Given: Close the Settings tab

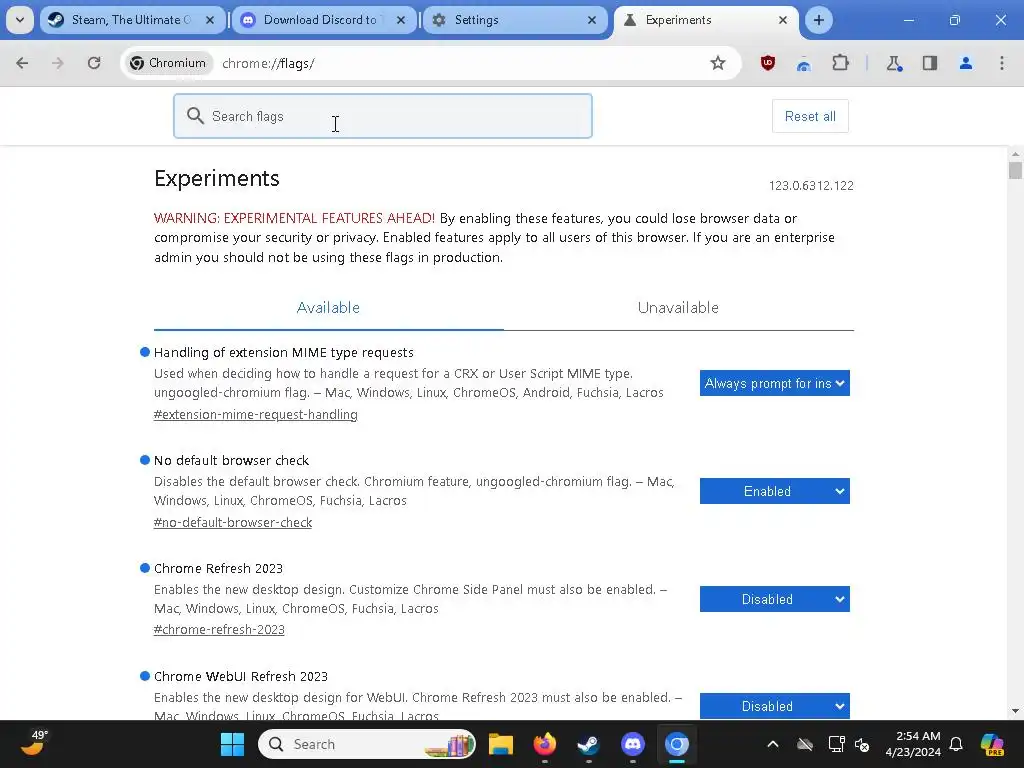Looking at the screenshot, I should pos(592,20).
